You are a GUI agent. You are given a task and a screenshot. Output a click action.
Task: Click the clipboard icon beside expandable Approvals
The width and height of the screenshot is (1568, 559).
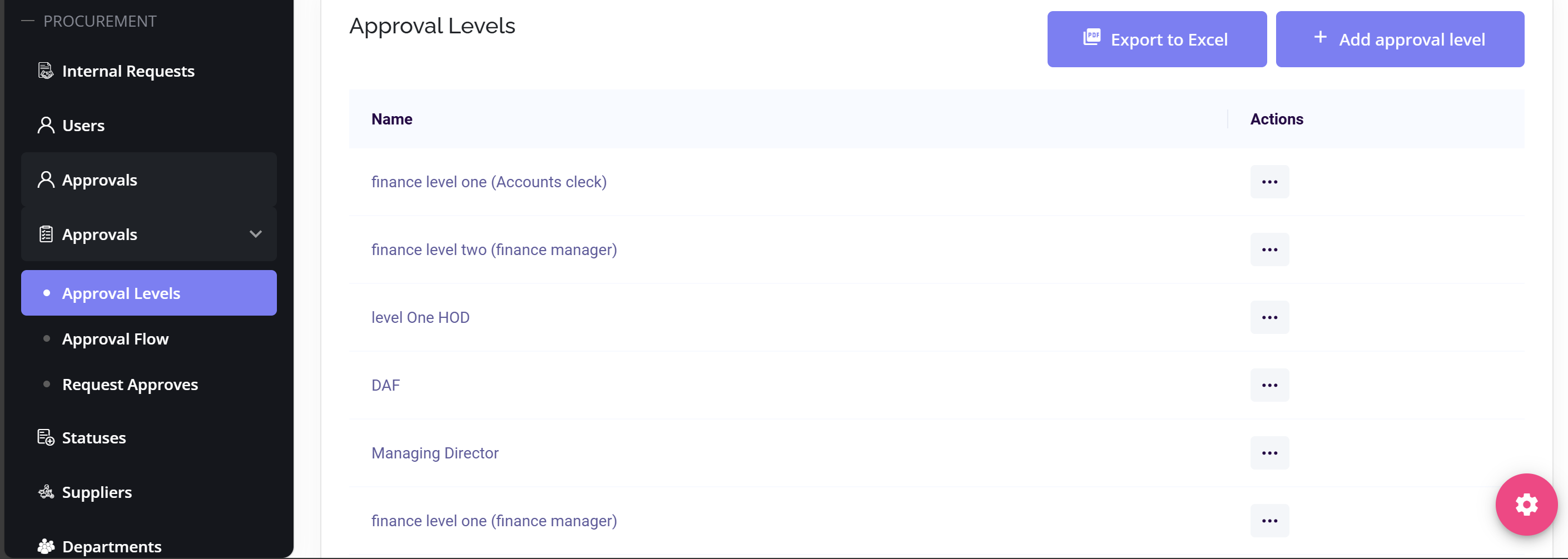(x=46, y=234)
